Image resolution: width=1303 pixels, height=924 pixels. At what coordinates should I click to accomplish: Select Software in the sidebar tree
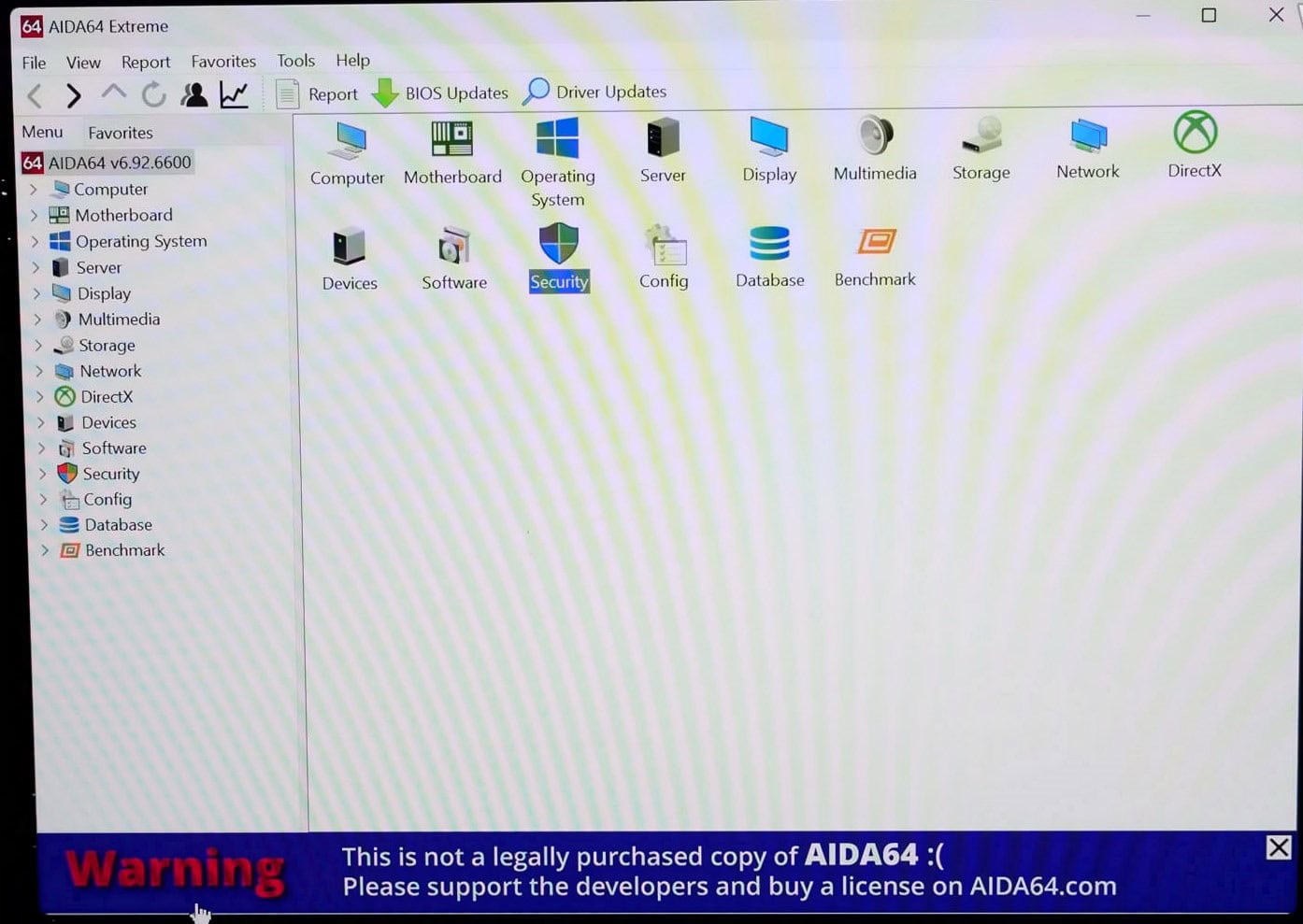pos(114,448)
